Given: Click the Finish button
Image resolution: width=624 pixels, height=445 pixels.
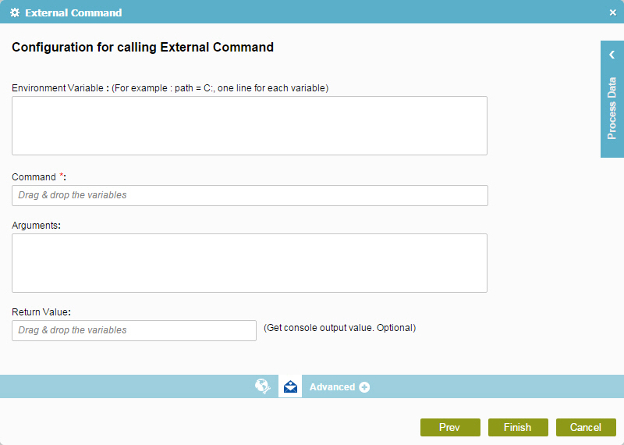Looking at the screenshot, I should [x=518, y=427].
